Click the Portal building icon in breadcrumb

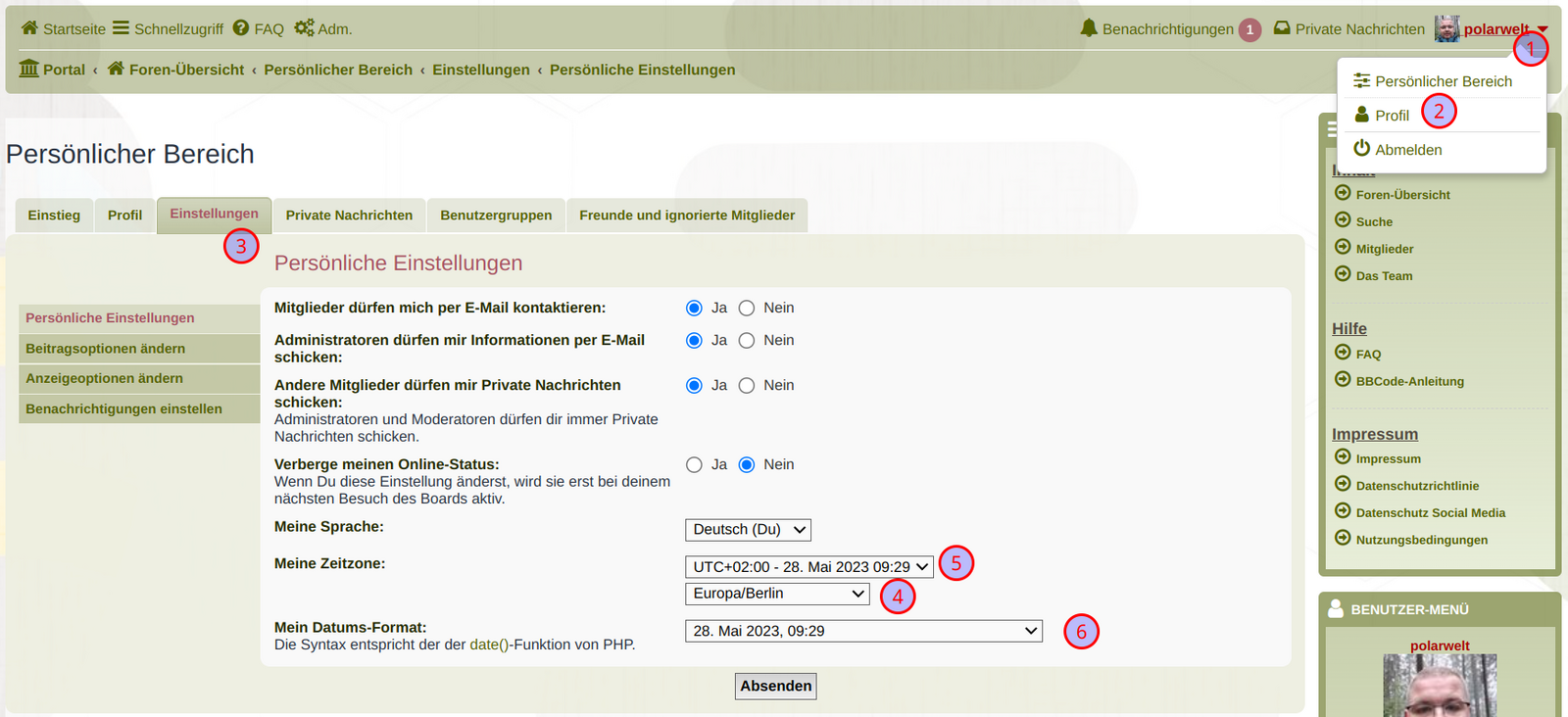[x=29, y=69]
